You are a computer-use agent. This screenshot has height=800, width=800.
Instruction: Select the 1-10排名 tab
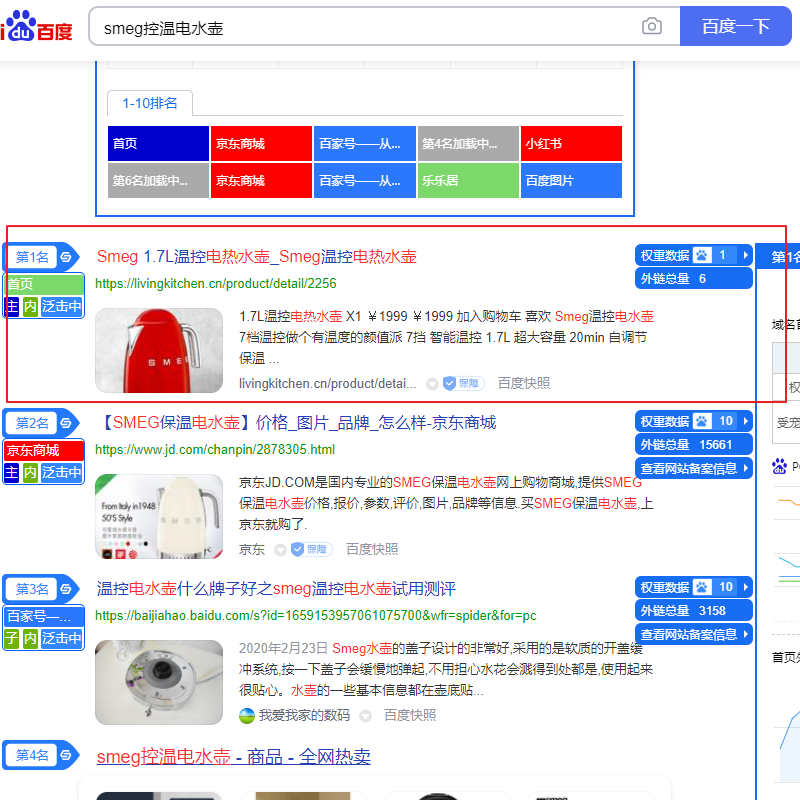tap(149, 104)
